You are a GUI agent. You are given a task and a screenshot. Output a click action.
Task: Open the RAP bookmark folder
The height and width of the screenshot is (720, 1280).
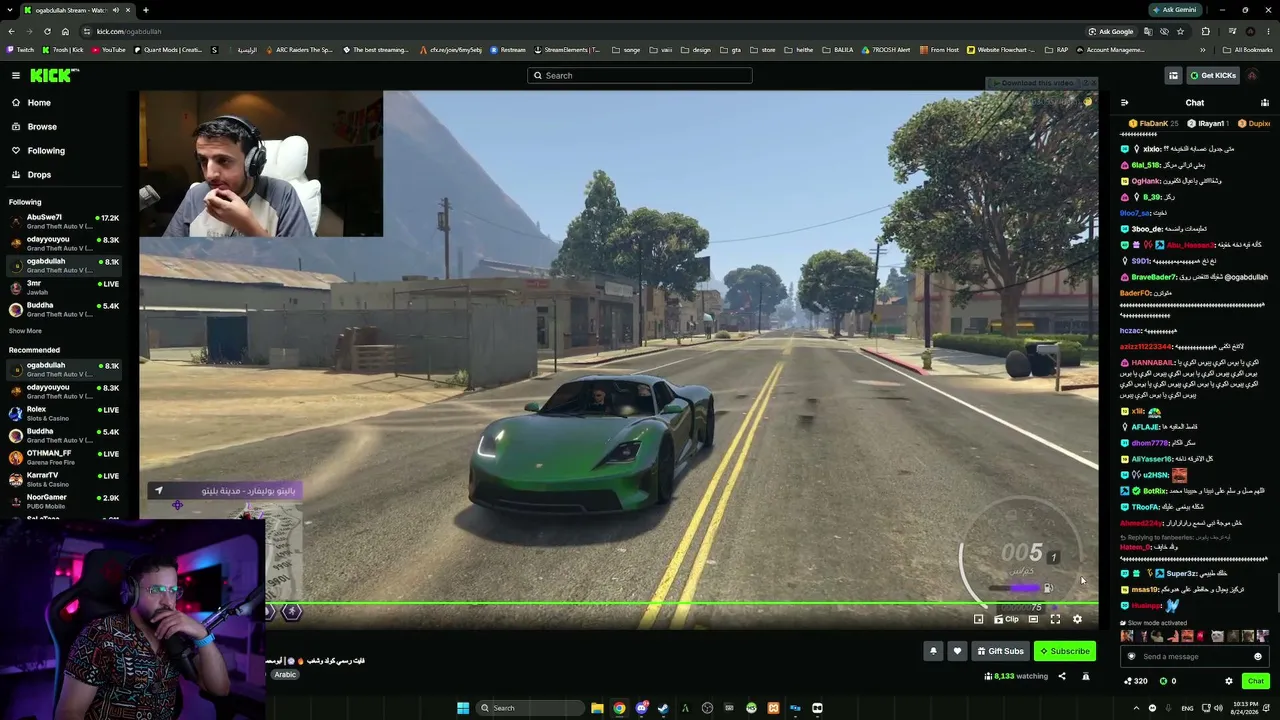[x=1056, y=49]
